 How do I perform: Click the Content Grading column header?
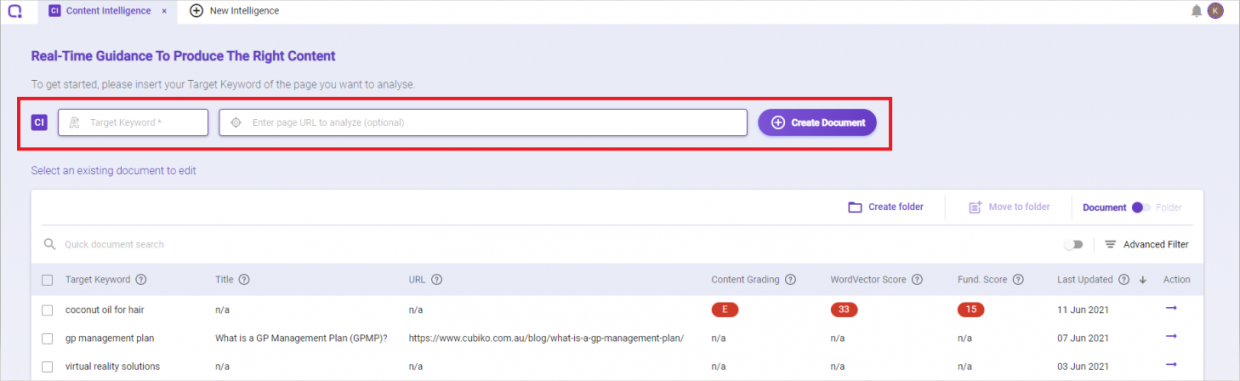pos(746,280)
